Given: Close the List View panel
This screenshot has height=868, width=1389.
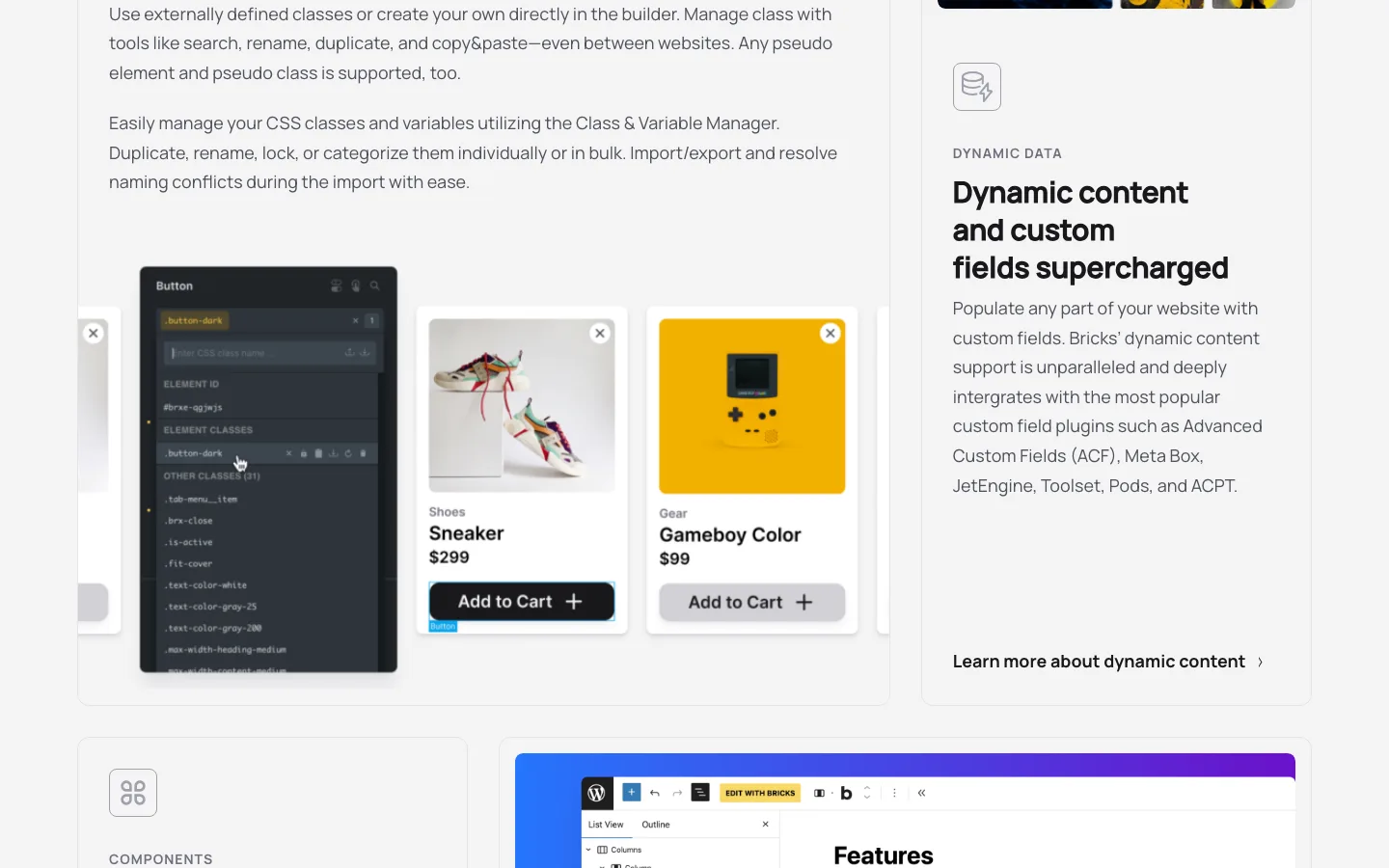Looking at the screenshot, I should pos(766,825).
